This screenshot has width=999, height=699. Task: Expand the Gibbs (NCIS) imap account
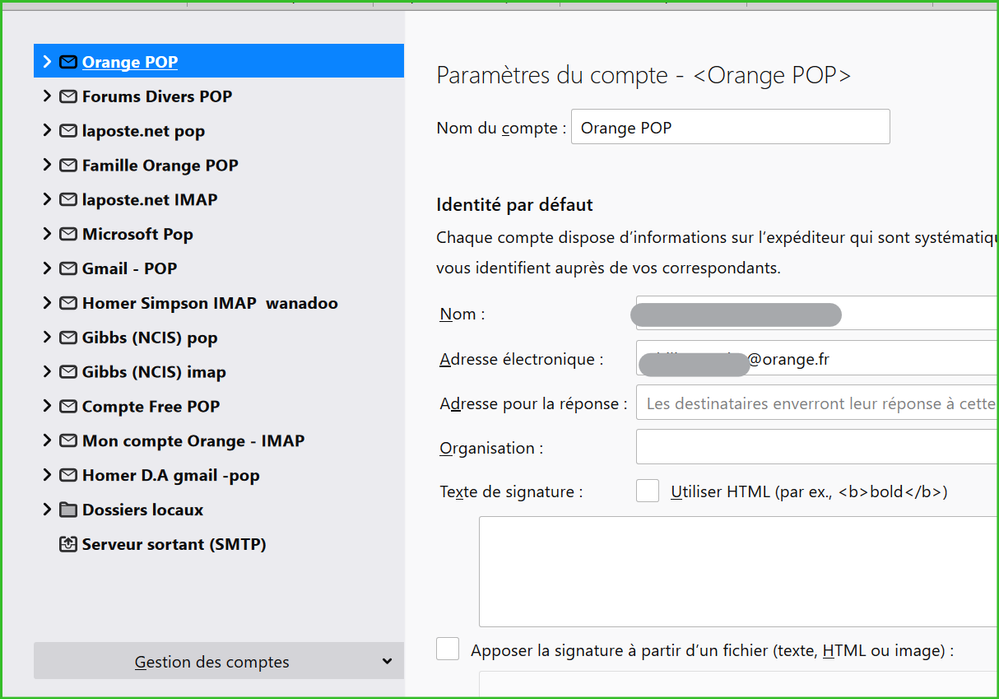coord(47,371)
